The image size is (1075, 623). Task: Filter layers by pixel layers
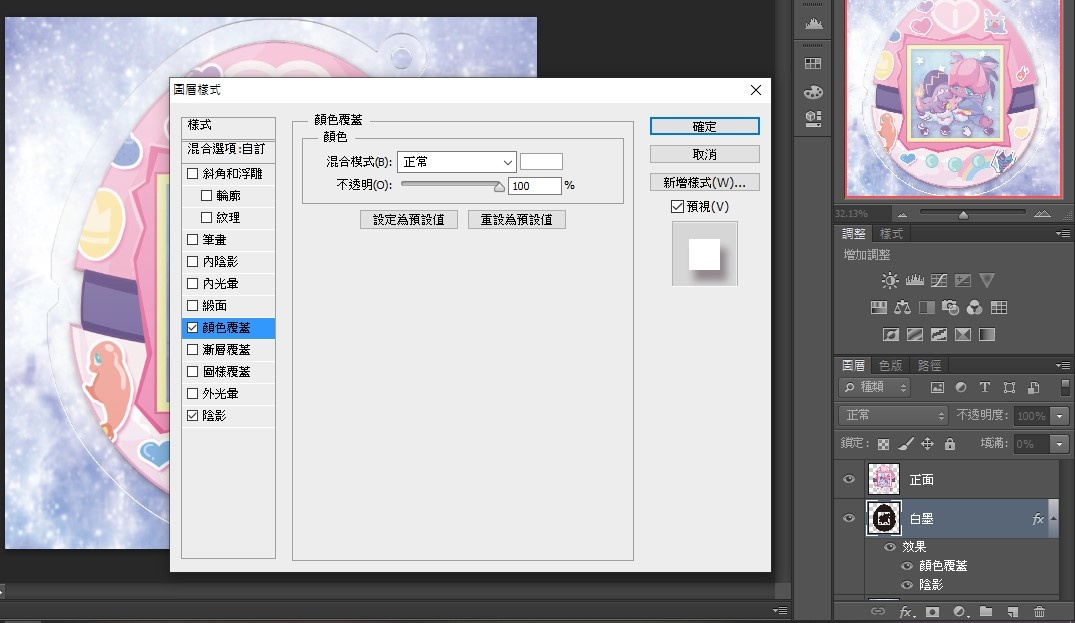click(x=937, y=387)
